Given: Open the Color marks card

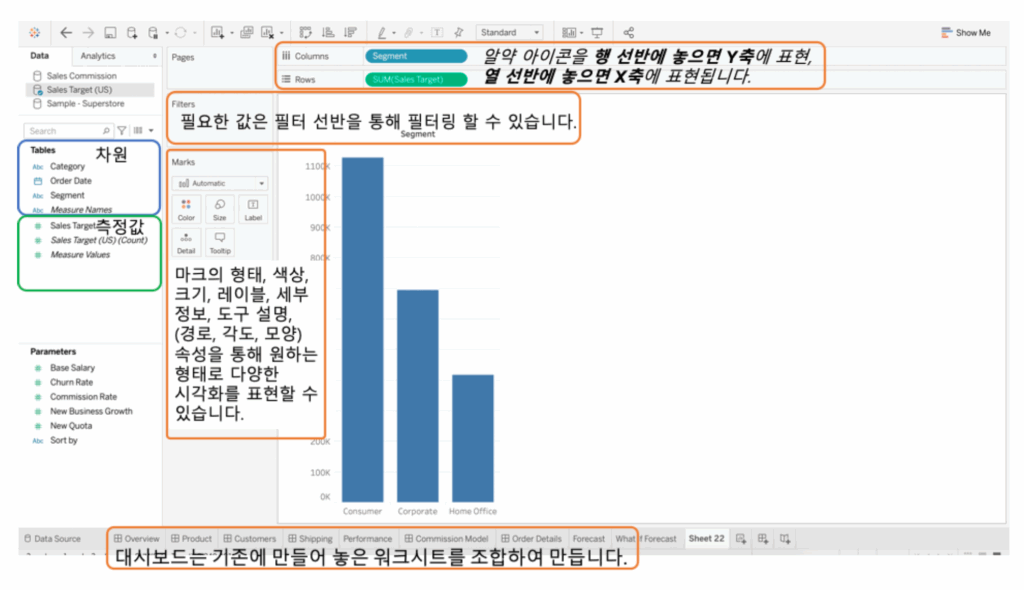Looking at the screenshot, I should coord(186,209).
